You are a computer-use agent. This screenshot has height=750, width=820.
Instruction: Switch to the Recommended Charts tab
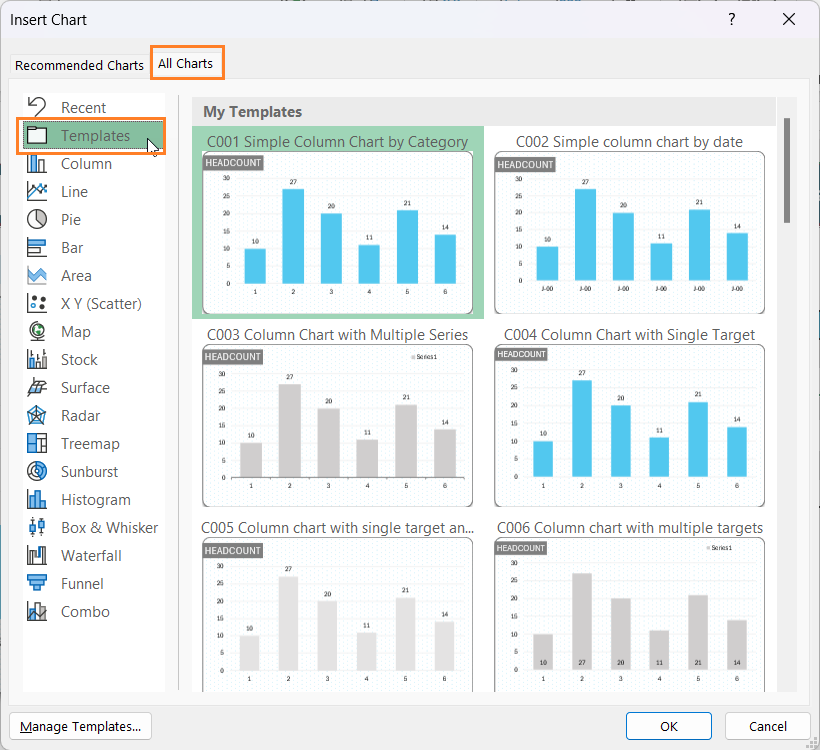click(x=79, y=65)
